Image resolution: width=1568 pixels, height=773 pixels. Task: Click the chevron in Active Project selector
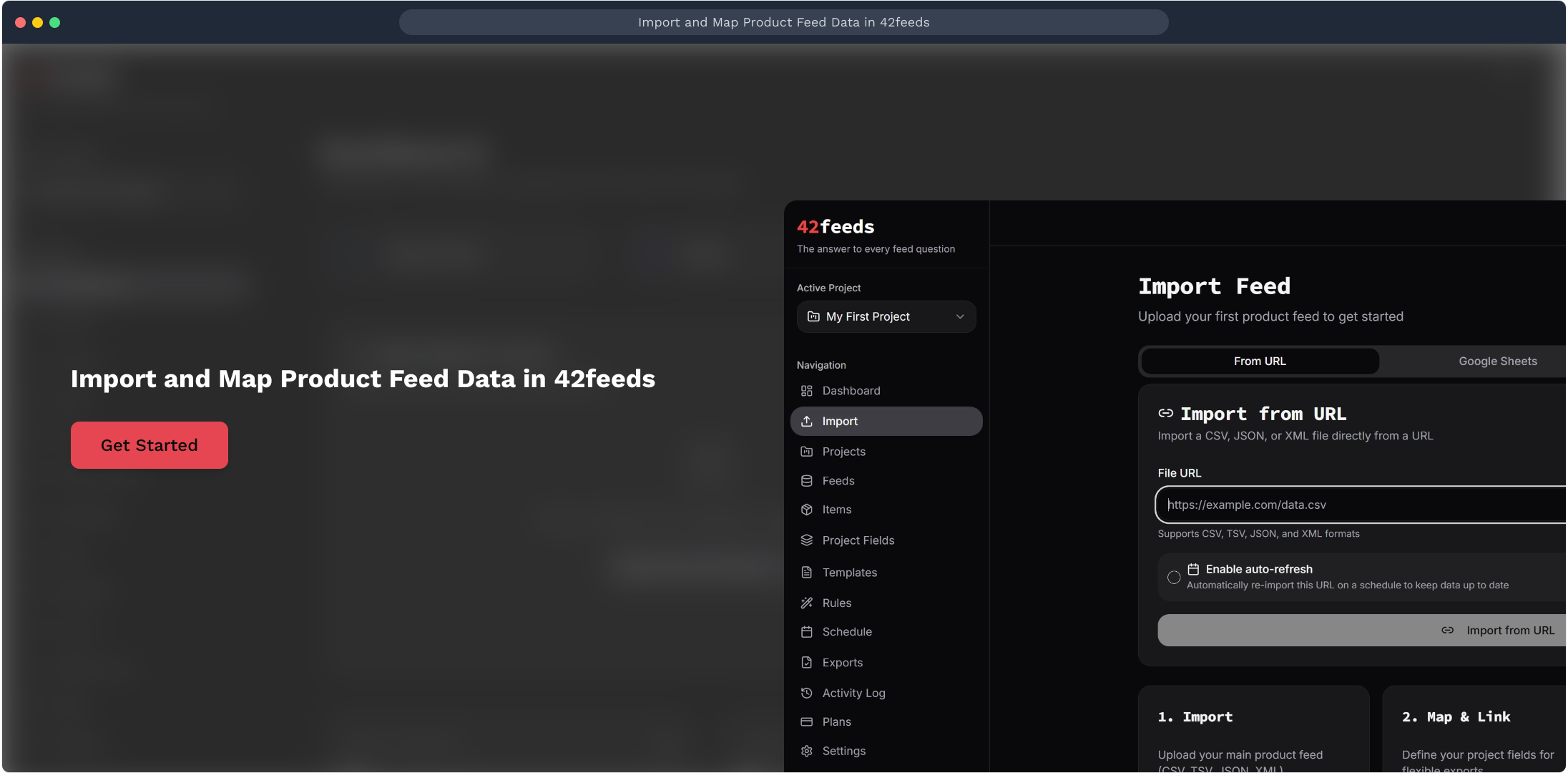click(960, 316)
